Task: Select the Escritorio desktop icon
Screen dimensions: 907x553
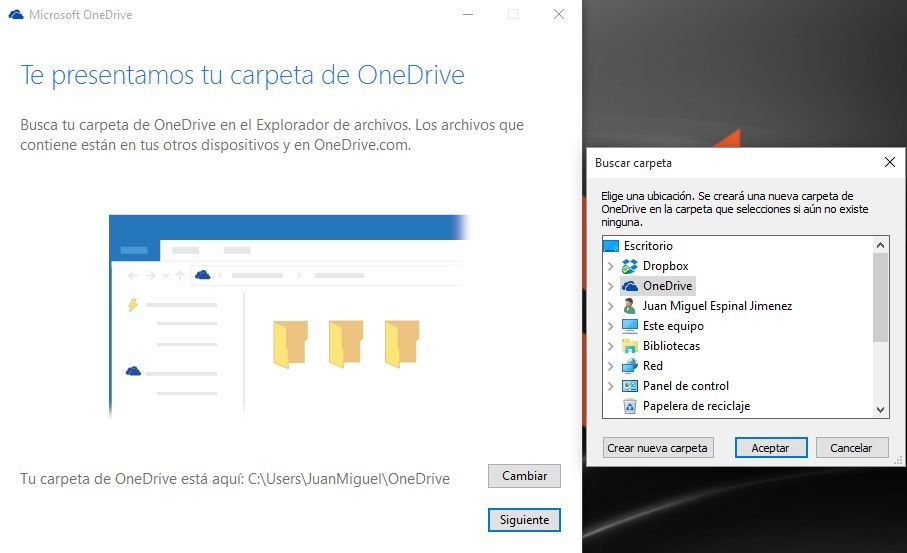Action: click(x=611, y=246)
